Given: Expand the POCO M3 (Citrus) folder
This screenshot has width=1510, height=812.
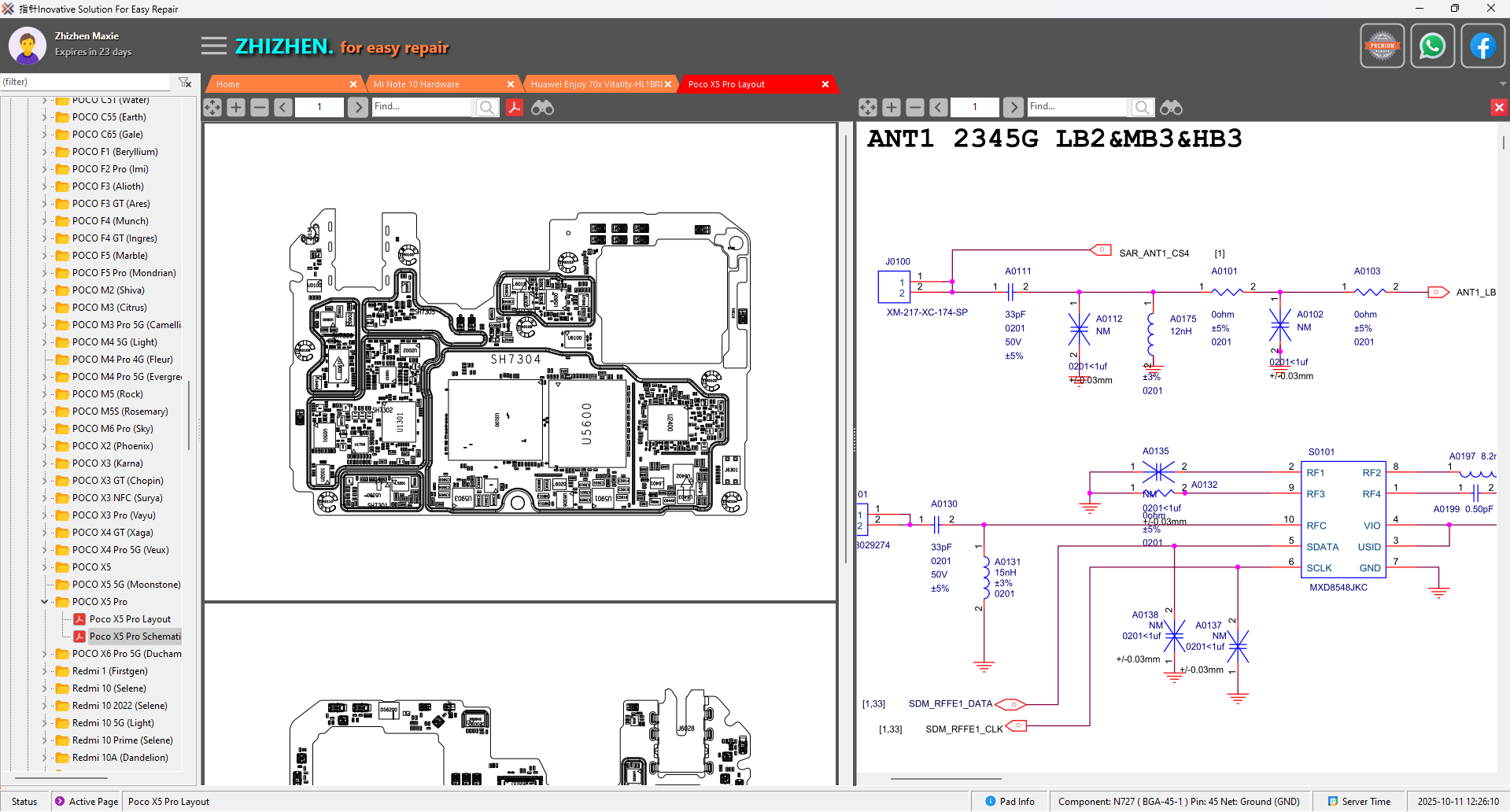Looking at the screenshot, I should click(x=45, y=308).
